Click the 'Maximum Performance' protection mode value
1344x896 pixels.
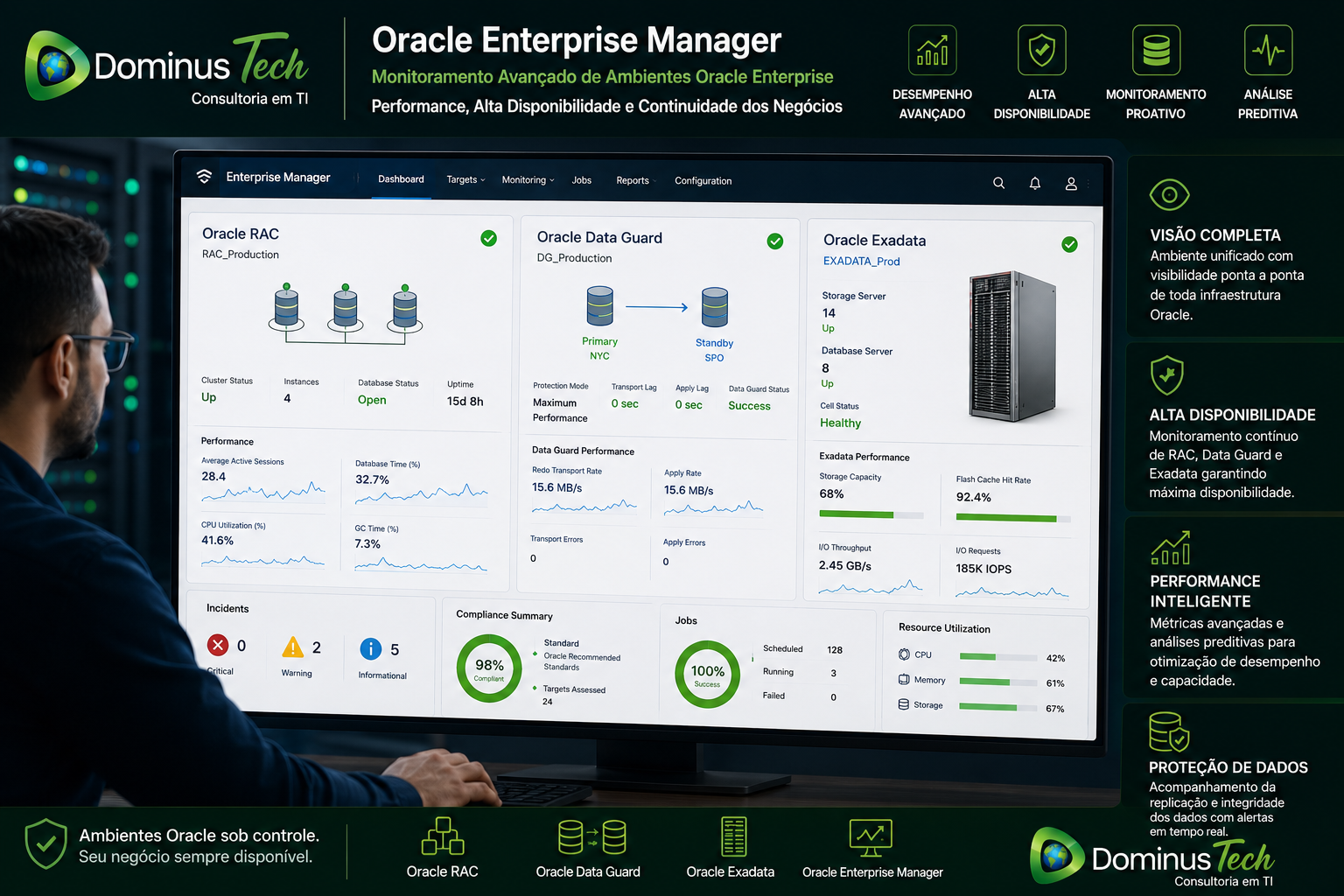pos(560,410)
